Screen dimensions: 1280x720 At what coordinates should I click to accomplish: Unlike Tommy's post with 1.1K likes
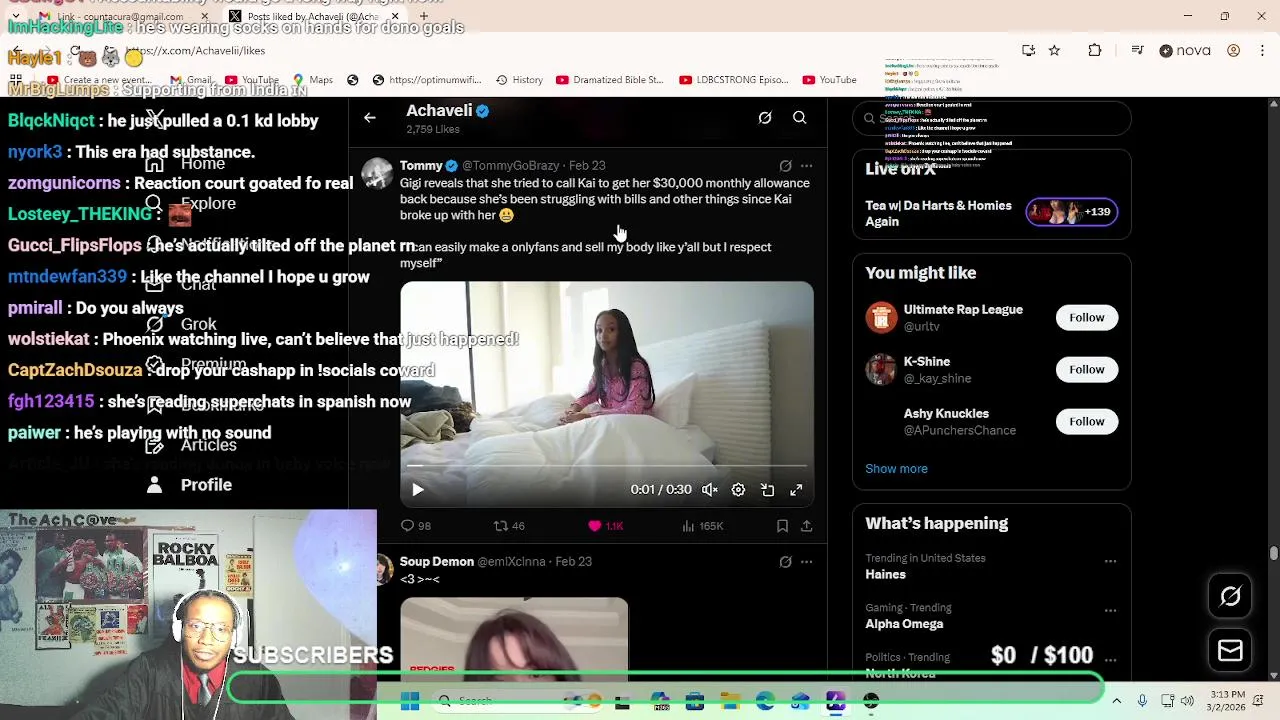pos(605,526)
